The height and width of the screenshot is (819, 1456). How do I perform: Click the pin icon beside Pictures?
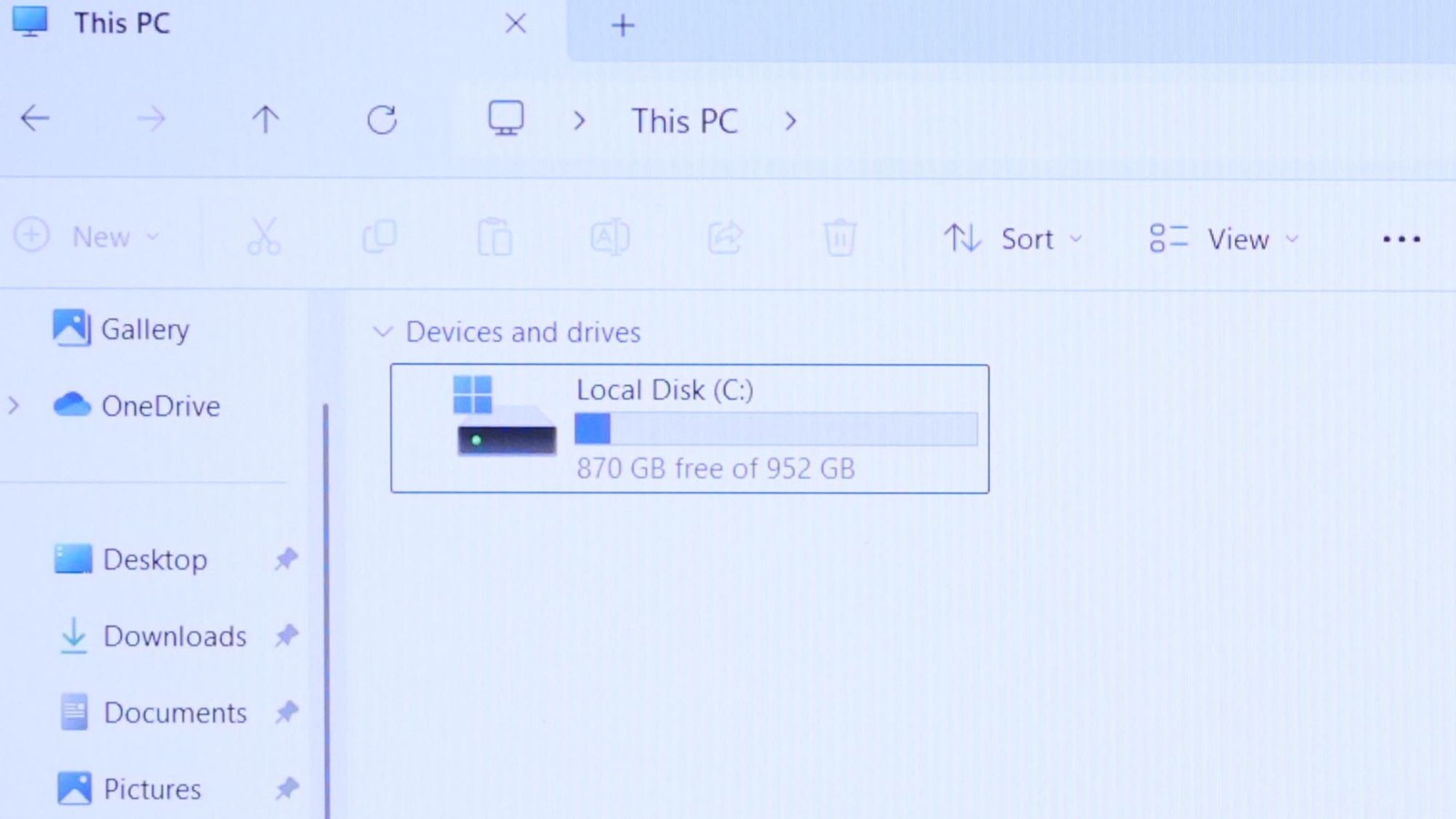point(287,787)
